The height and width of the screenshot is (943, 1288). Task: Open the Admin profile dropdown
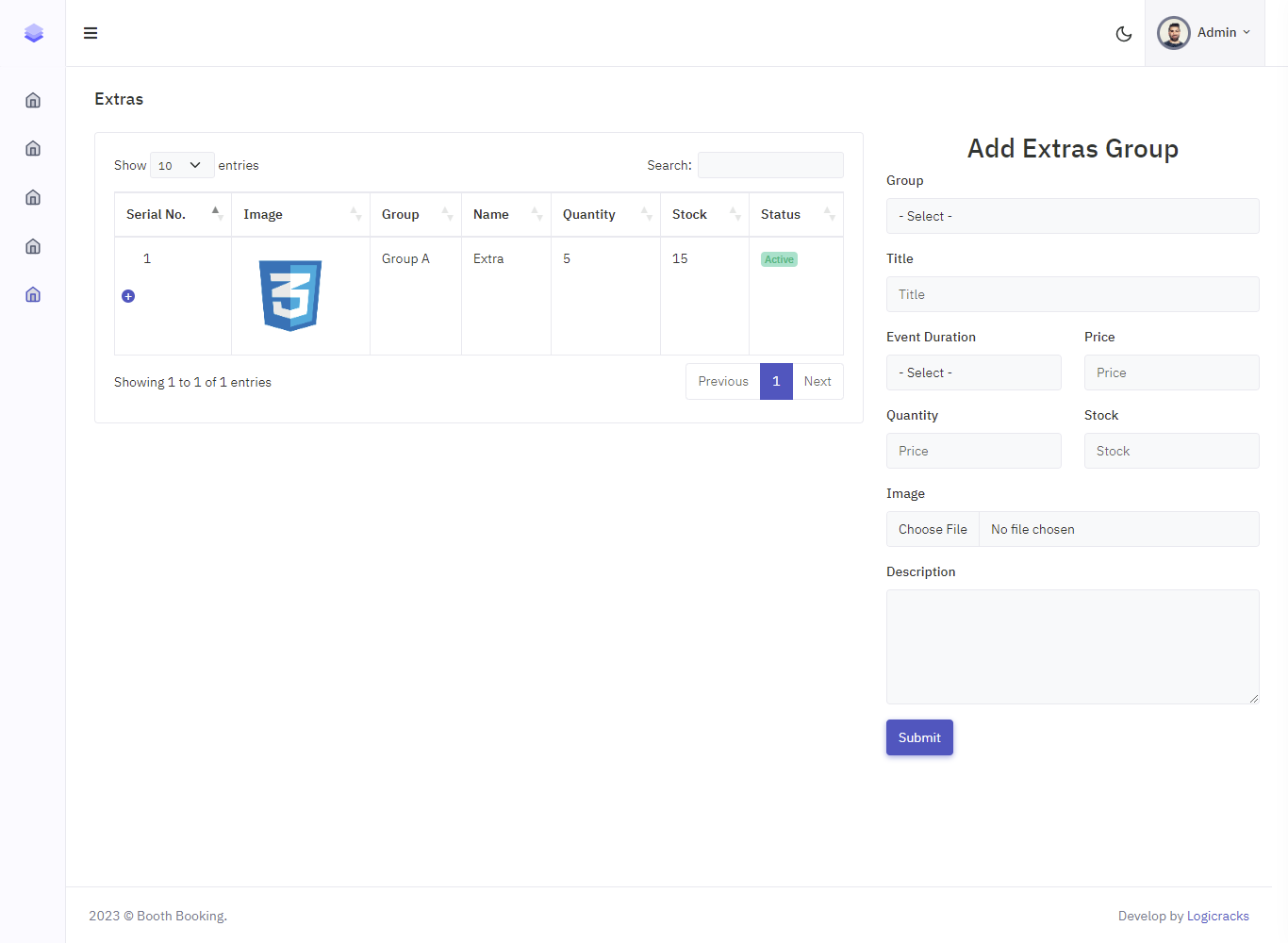(1205, 33)
